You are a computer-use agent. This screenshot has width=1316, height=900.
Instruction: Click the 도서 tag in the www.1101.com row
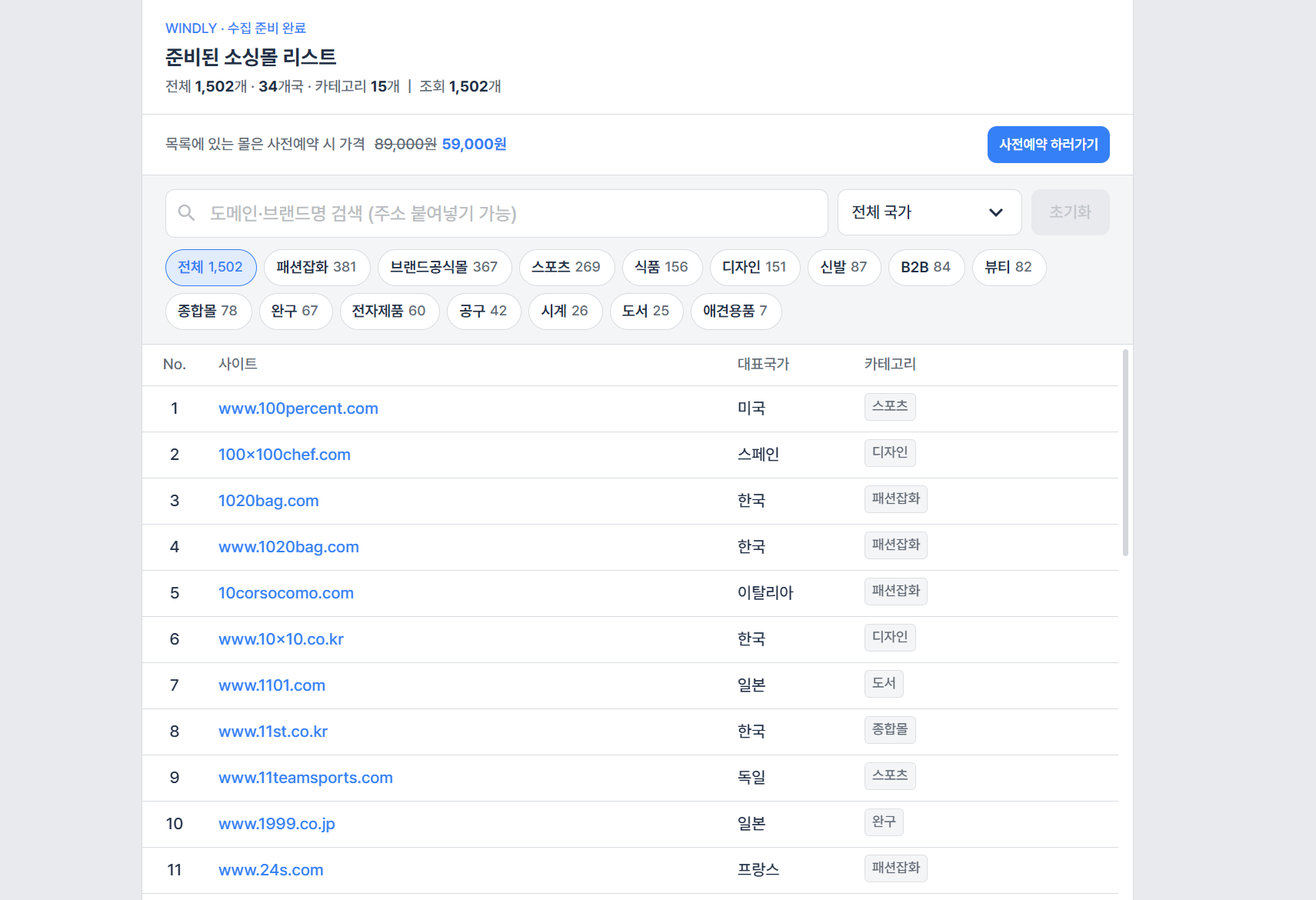[x=884, y=683]
